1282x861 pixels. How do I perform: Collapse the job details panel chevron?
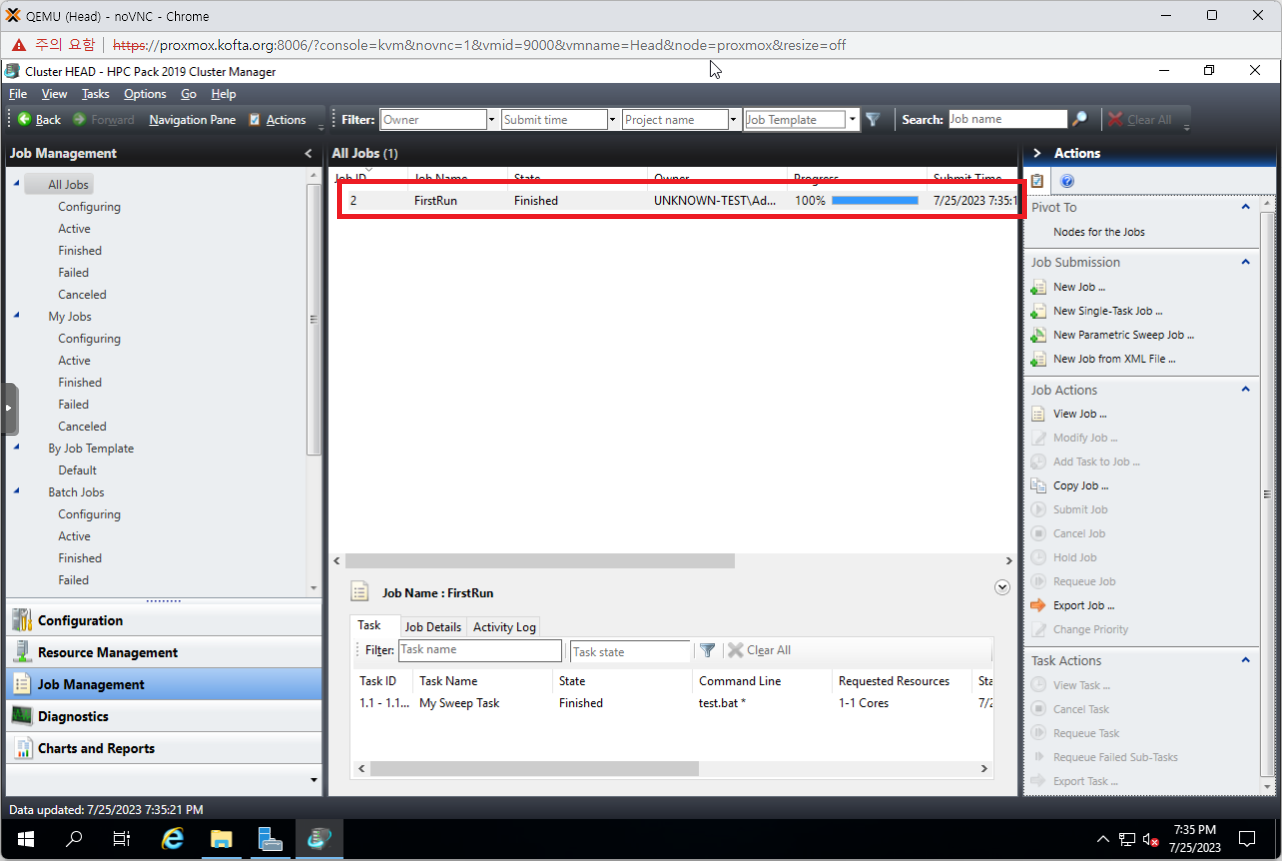tap(1002, 588)
